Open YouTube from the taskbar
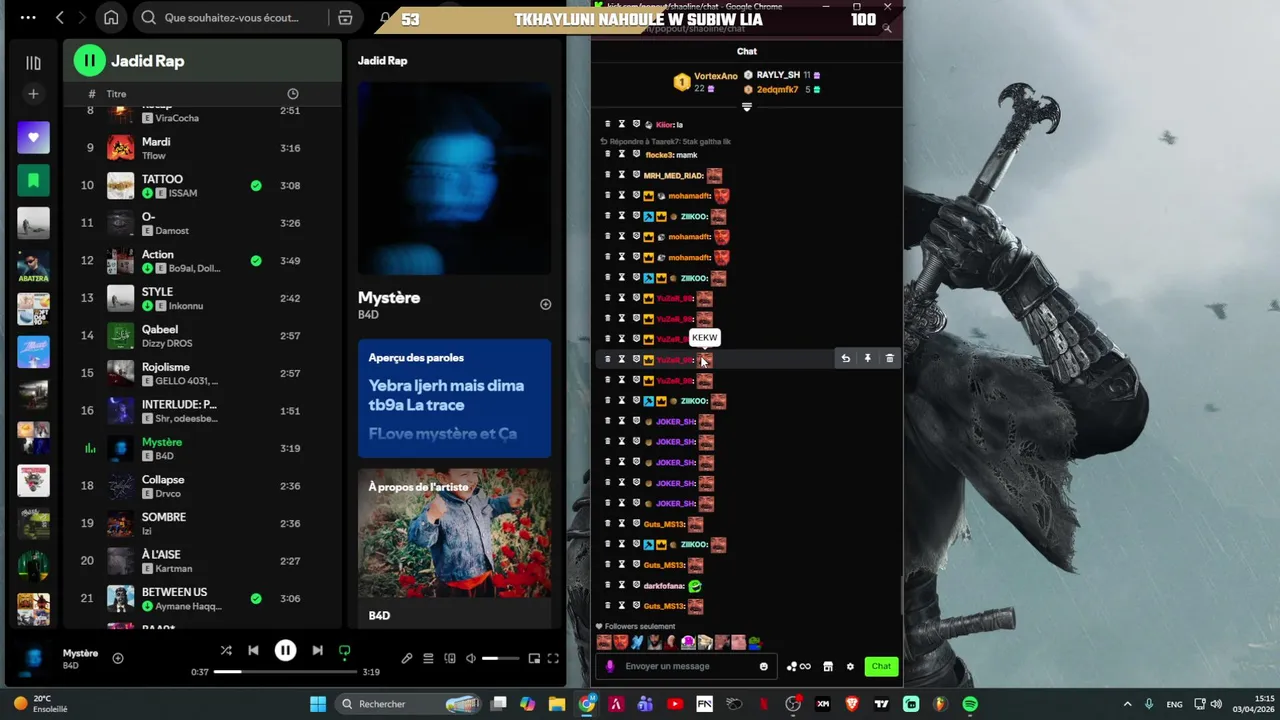 (675, 704)
